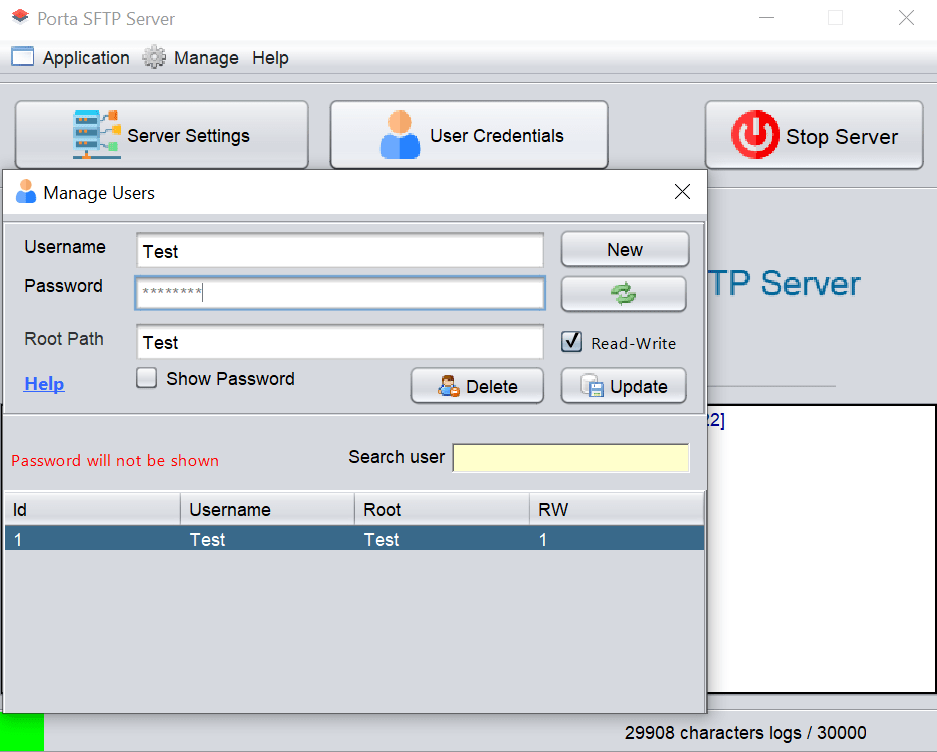
Task: Click the '29908 characters logs / 30000' status text
Action: tap(746, 732)
